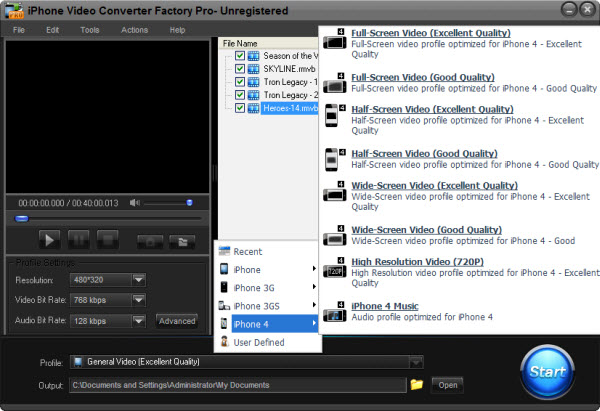Expand the iPhone 3GS submenu arrow

(314, 305)
